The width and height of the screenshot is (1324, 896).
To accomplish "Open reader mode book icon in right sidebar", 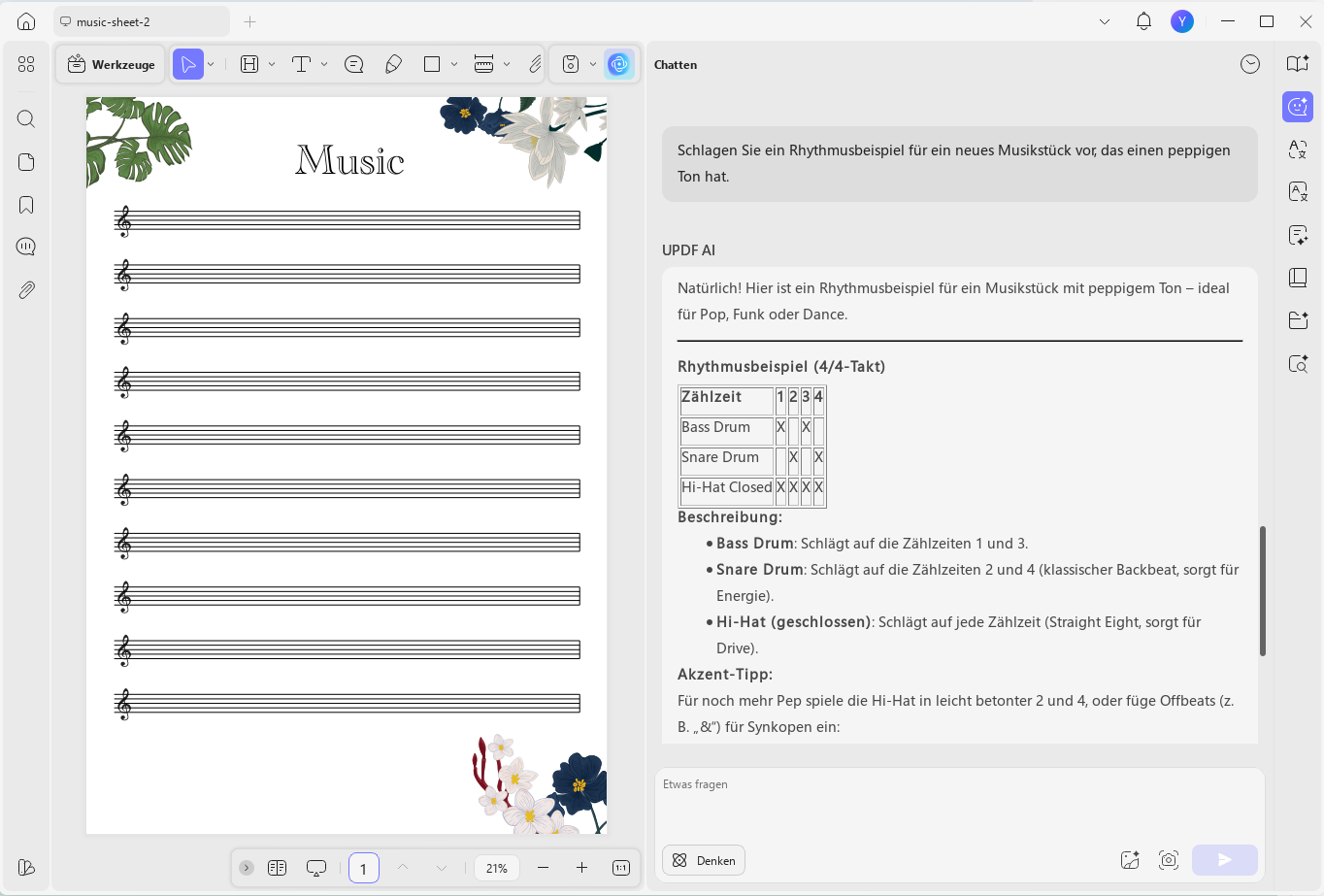I will pyautogui.click(x=1298, y=63).
